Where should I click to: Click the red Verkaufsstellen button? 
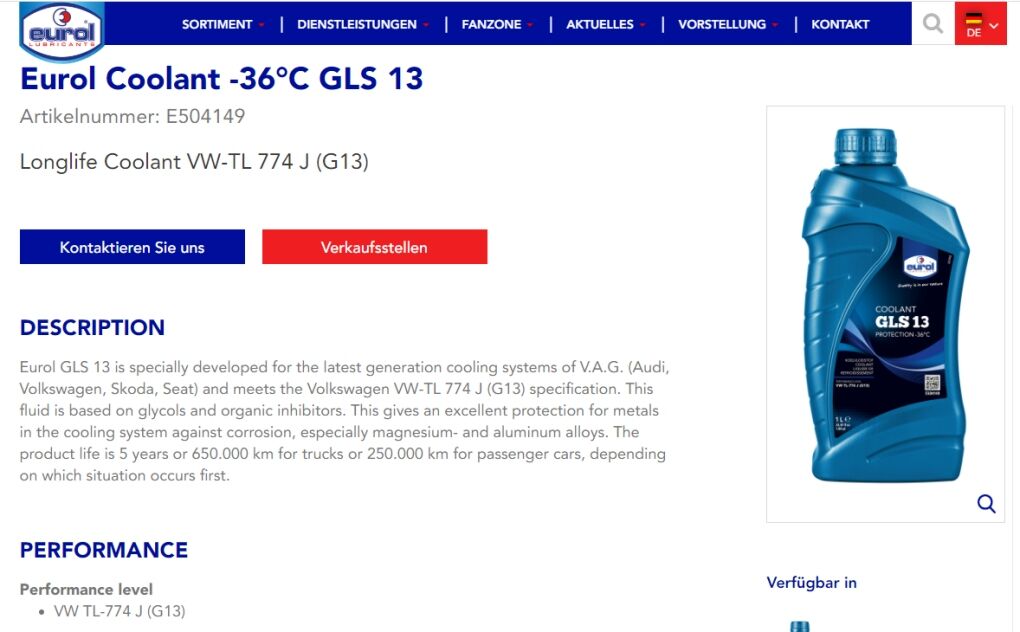[375, 246]
